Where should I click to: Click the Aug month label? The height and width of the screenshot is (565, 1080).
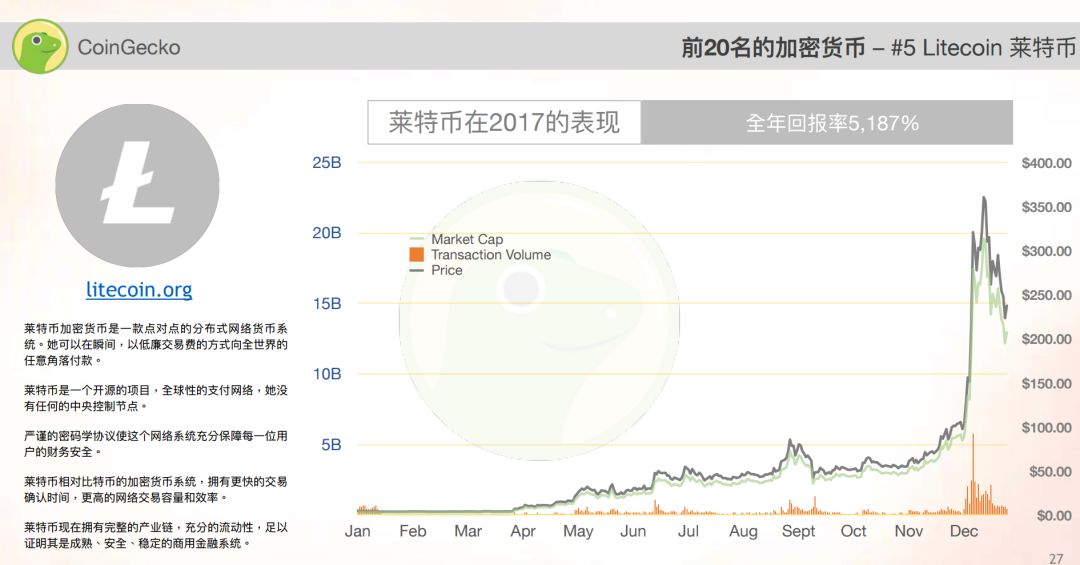pyautogui.click(x=743, y=532)
